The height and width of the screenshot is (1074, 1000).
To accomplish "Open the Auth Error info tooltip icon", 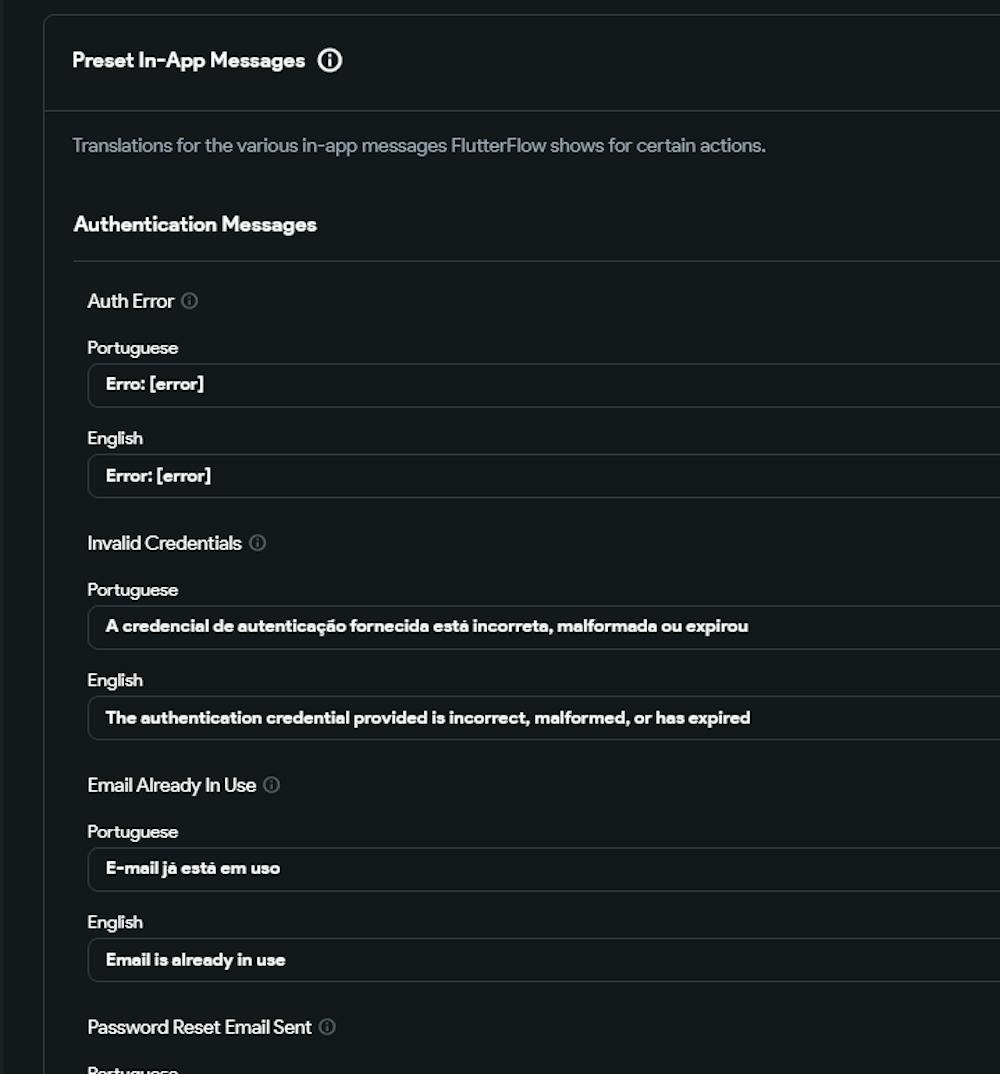I will pos(190,301).
